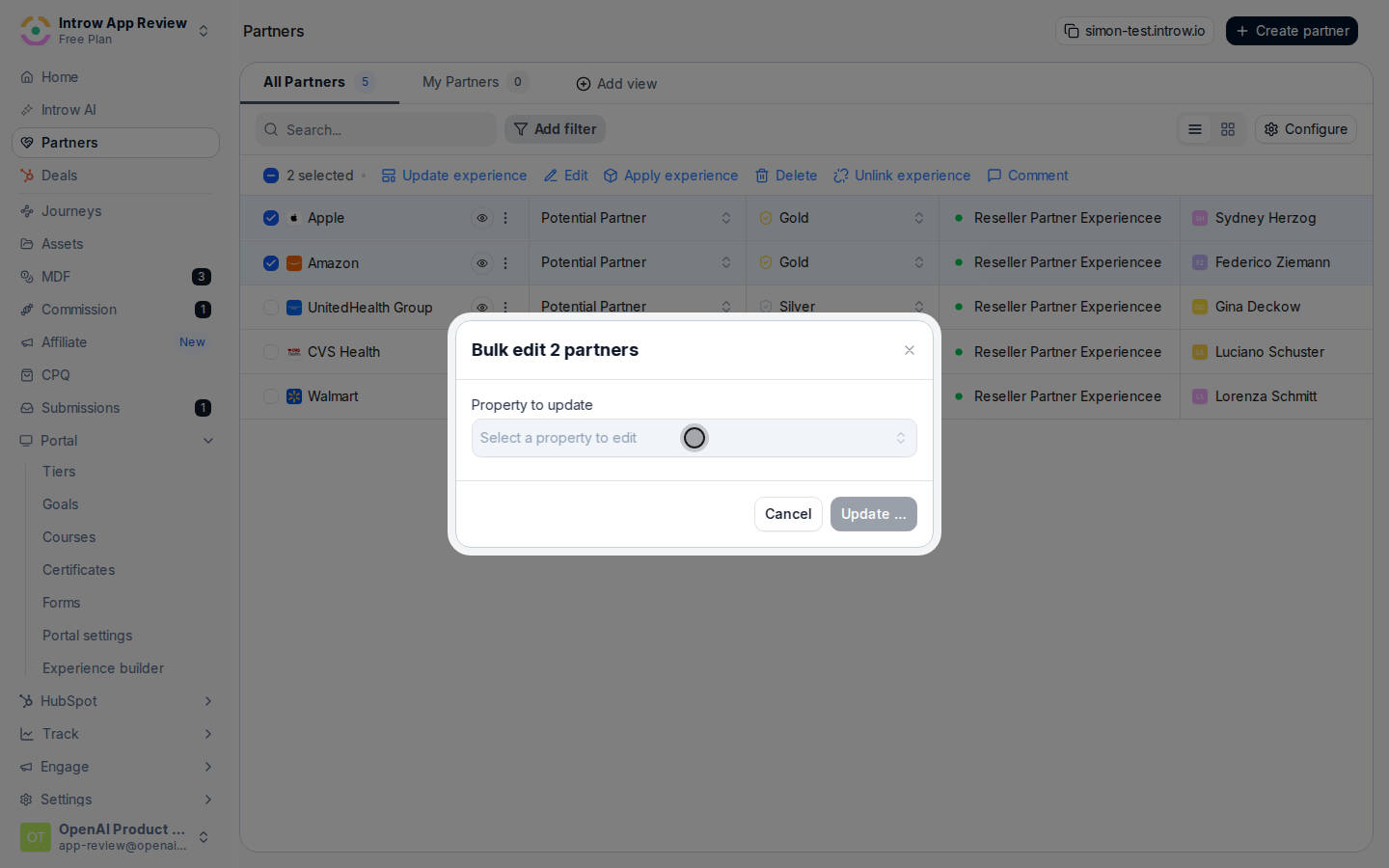Check the Walmart partner checkbox
The width and height of the screenshot is (1389, 868).
(271, 396)
